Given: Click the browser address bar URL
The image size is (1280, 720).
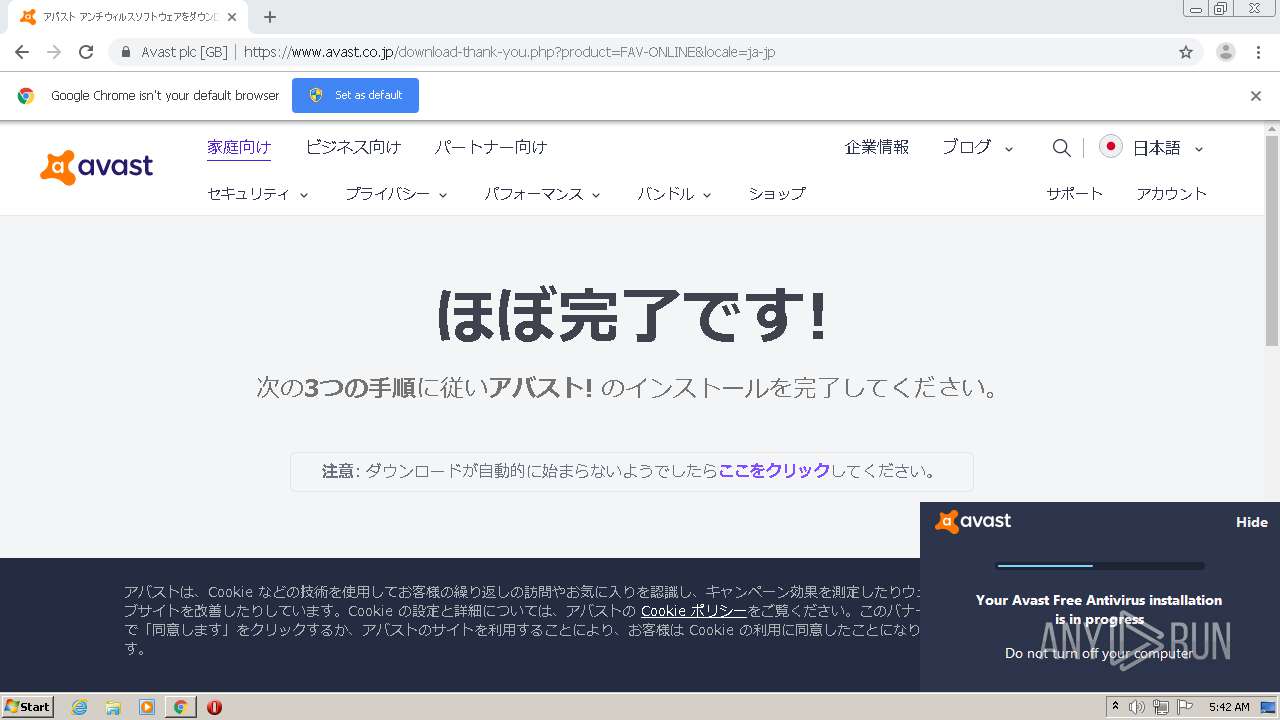Looking at the screenshot, I should 510,52.
